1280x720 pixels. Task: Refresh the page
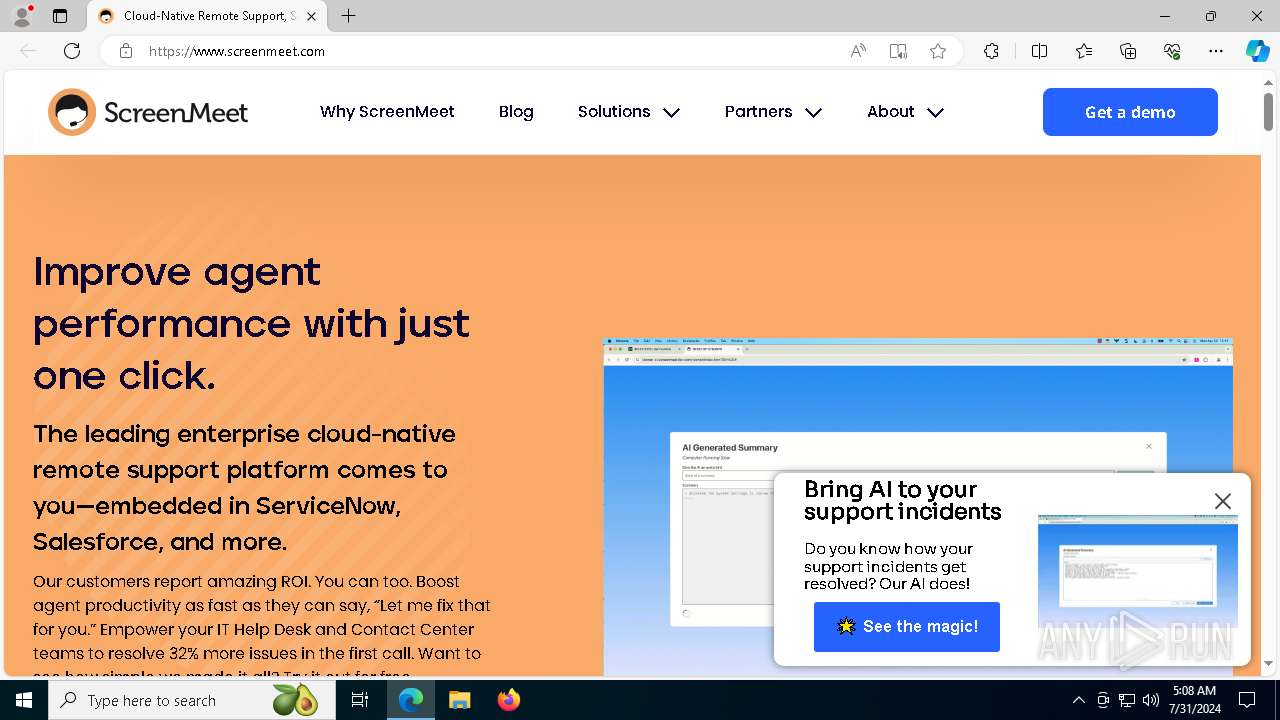pos(72,51)
